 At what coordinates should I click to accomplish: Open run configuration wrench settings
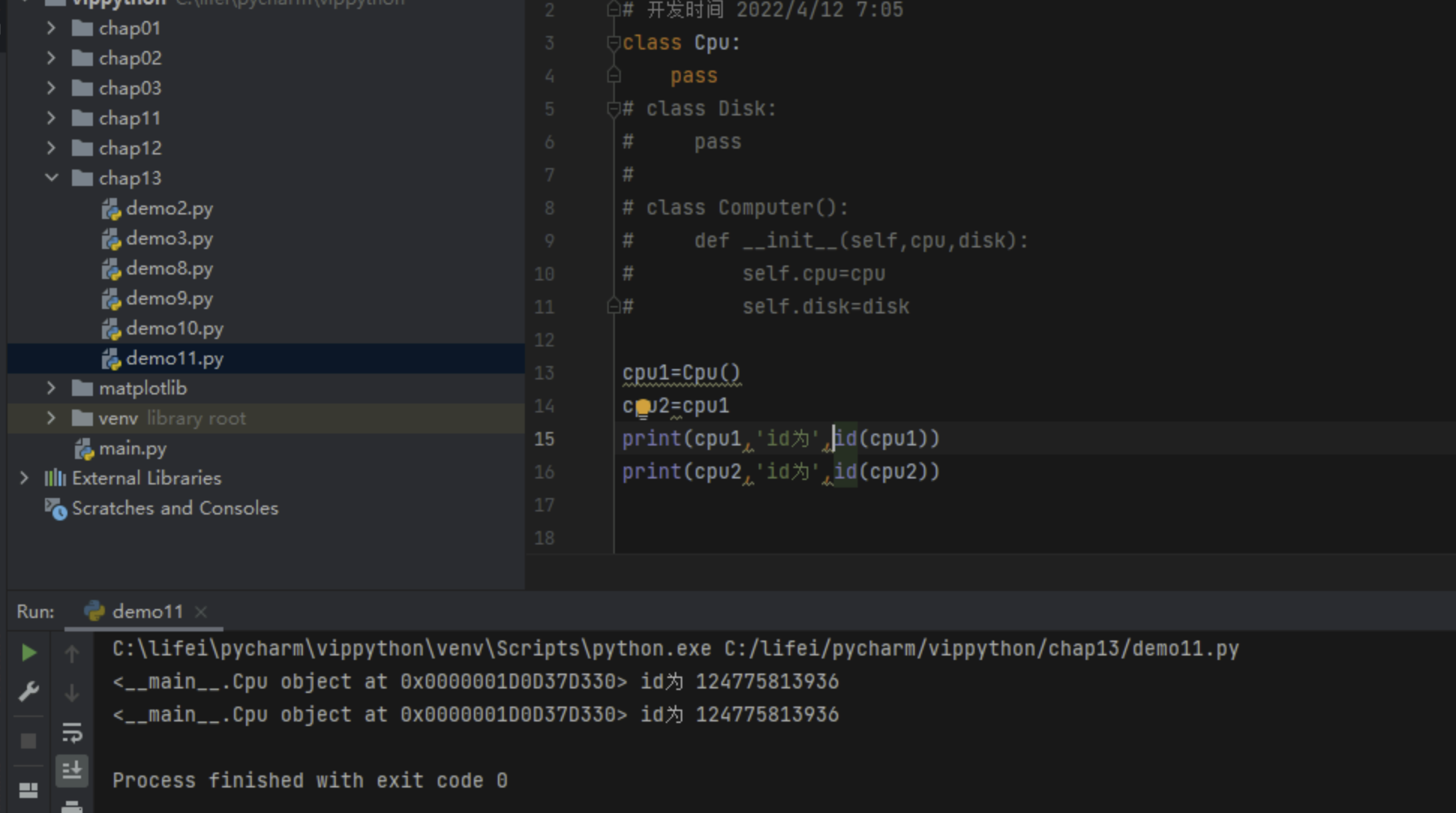click(x=28, y=691)
